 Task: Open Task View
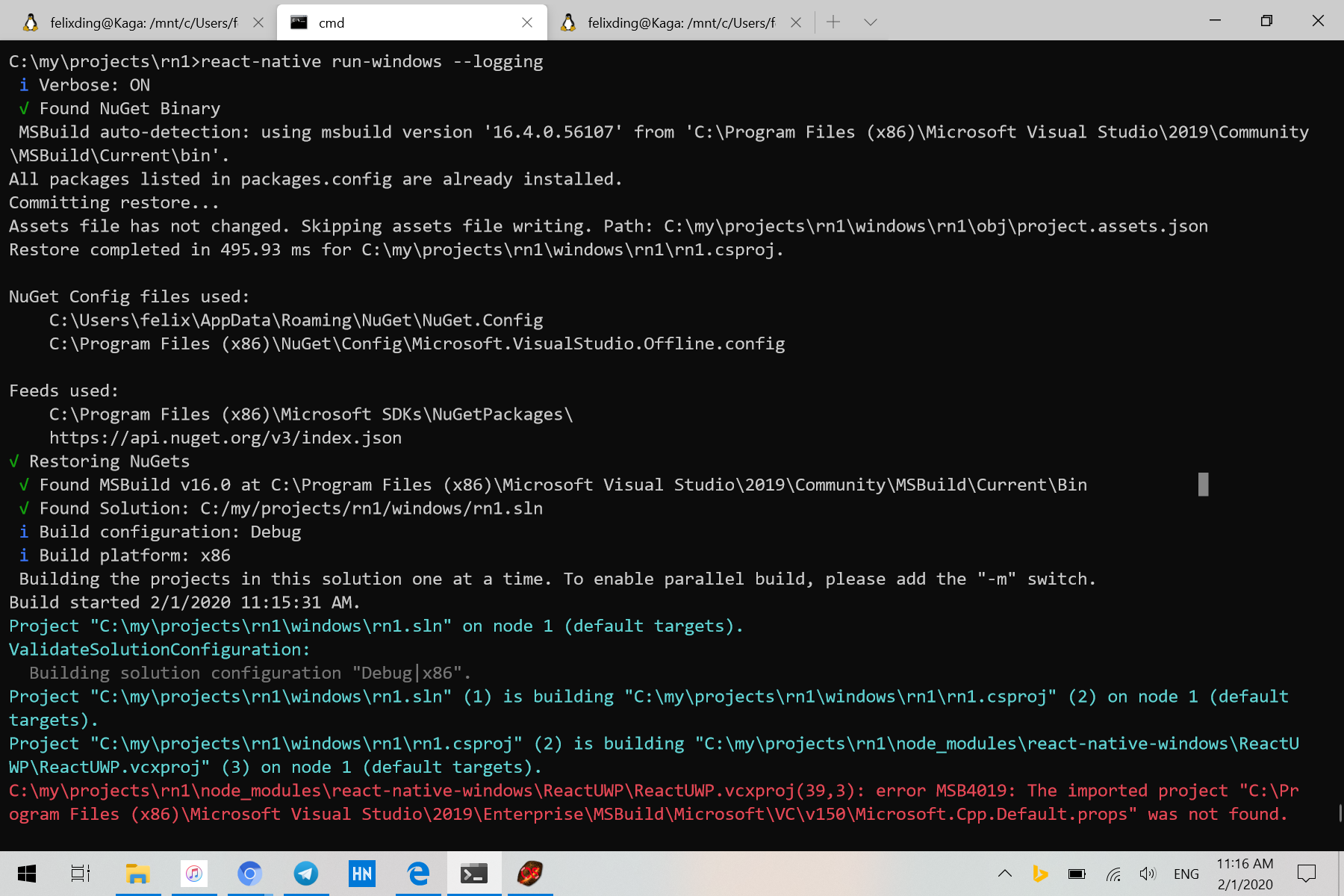click(80, 873)
